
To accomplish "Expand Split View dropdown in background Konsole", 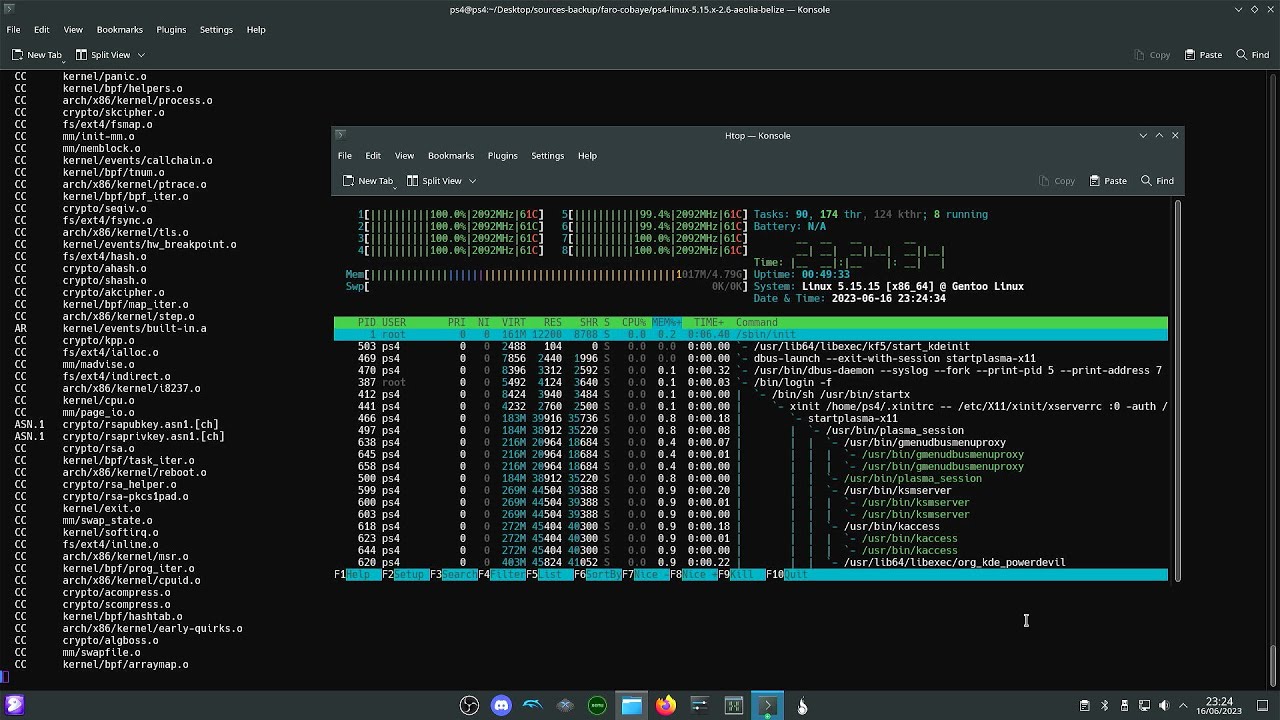I will click(141, 55).
